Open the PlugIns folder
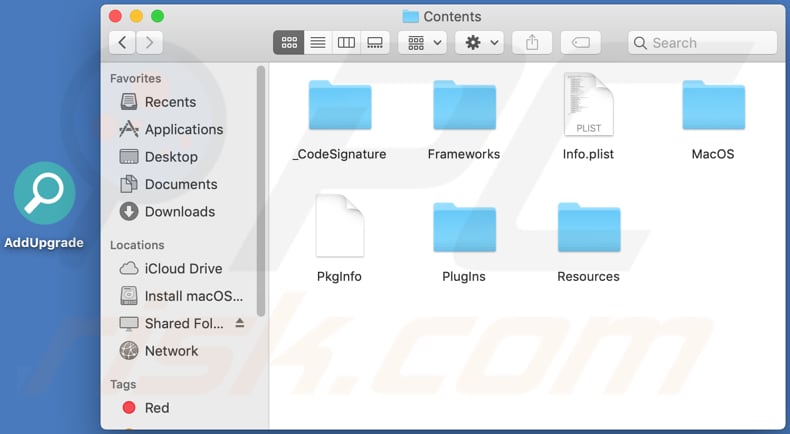The height and width of the screenshot is (434, 790). tap(464, 228)
